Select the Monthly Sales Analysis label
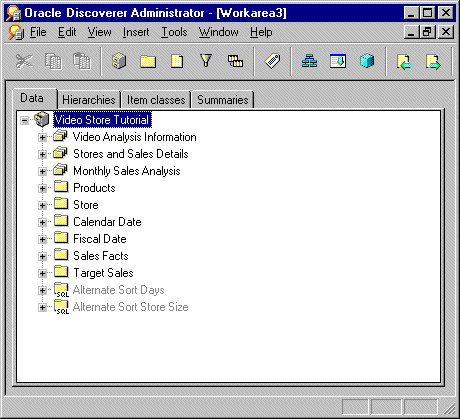The width and height of the screenshot is (460, 419). pos(127,171)
